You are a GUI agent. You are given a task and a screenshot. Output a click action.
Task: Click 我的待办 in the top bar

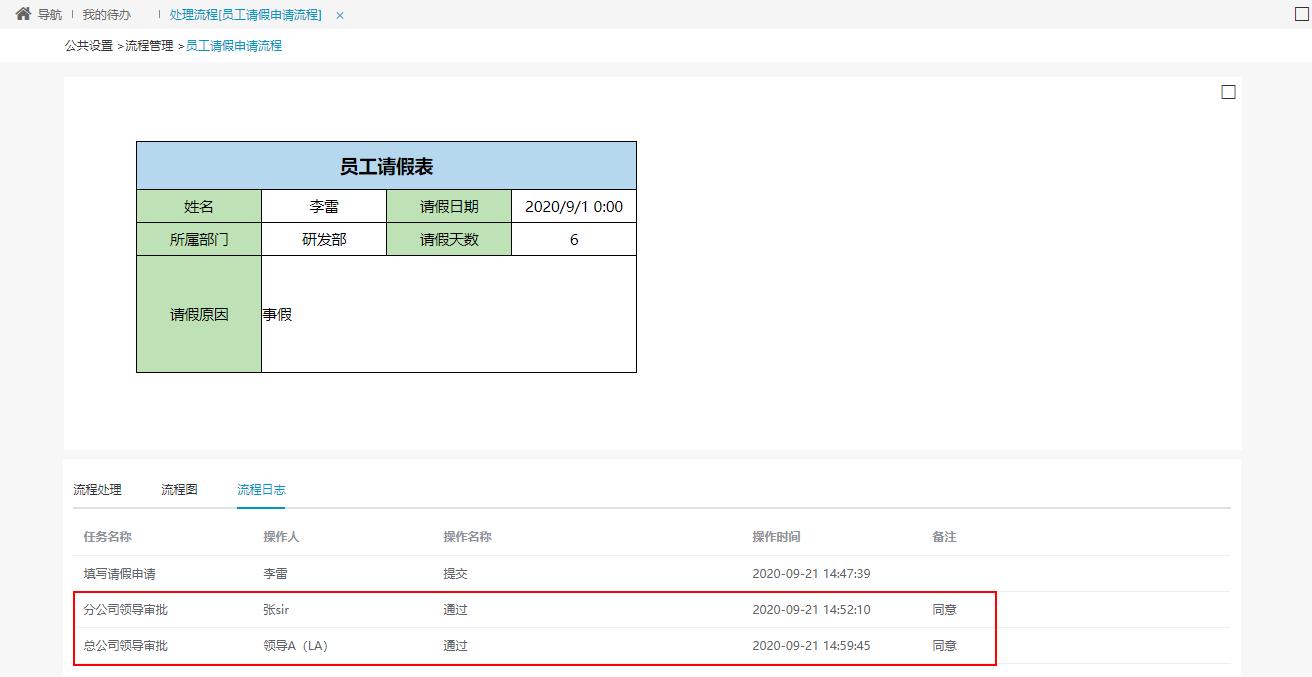[105, 14]
